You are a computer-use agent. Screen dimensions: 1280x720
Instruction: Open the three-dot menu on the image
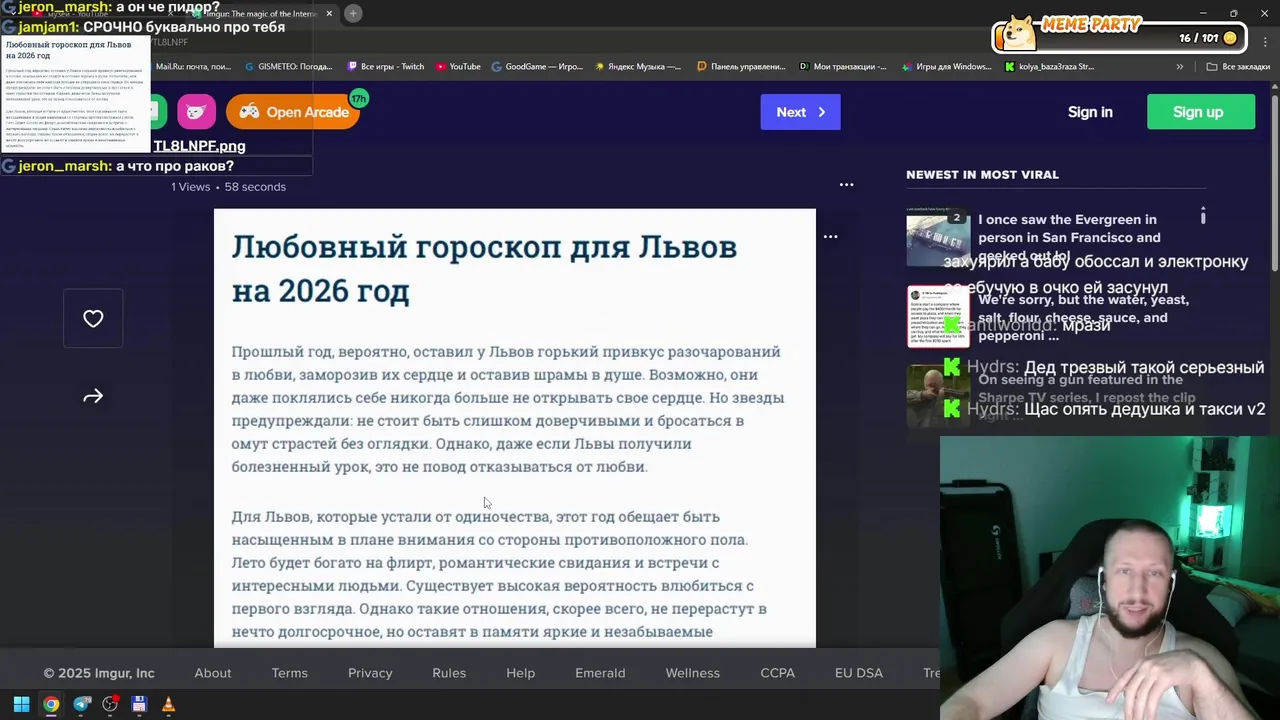(830, 237)
